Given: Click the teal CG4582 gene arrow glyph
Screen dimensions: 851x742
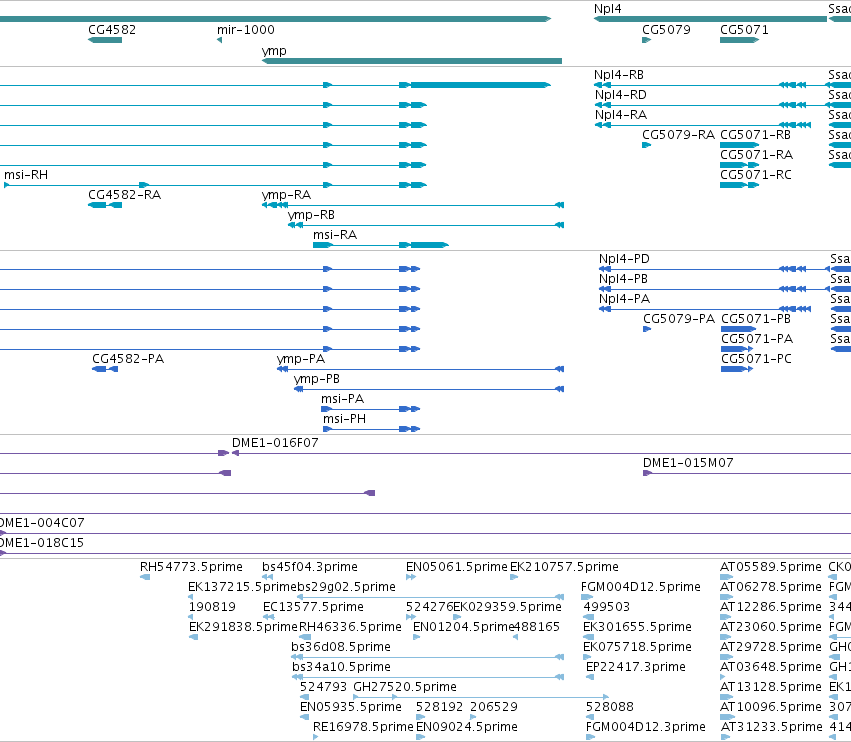Looking at the screenshot, I should pos(105,40).
